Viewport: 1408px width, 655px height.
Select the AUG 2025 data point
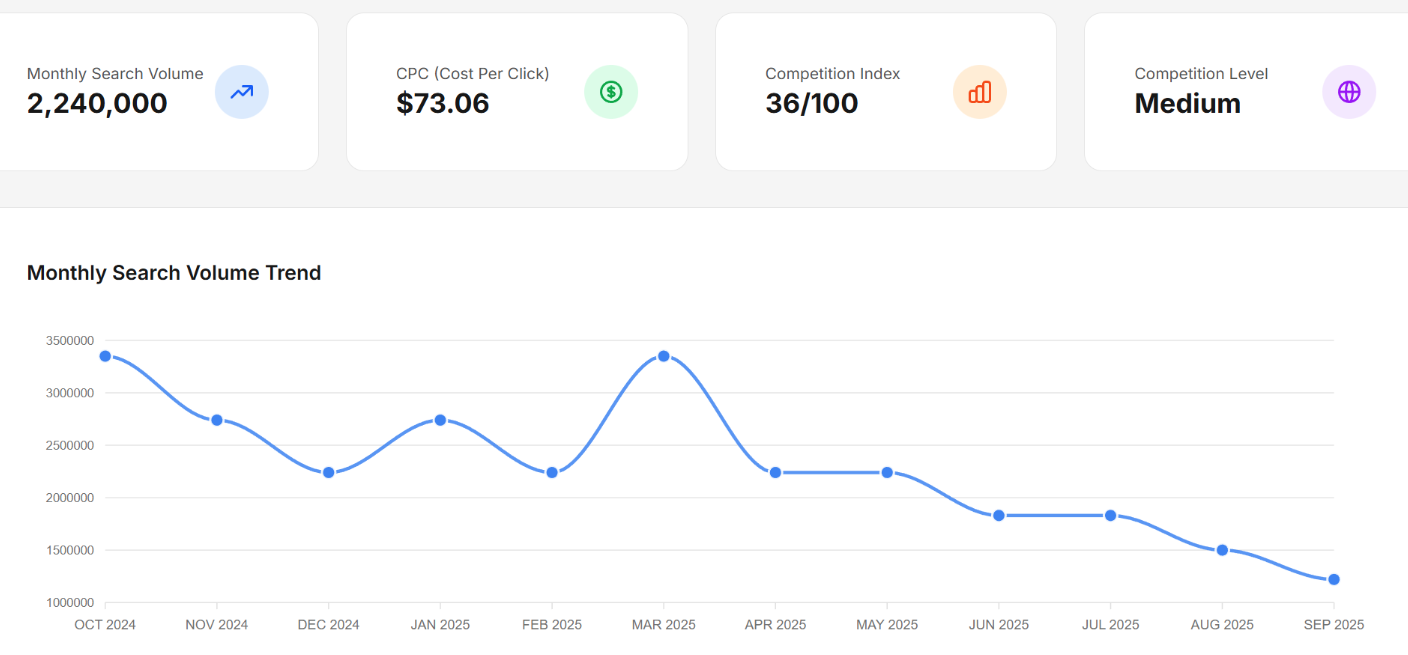pos(1222,550)
